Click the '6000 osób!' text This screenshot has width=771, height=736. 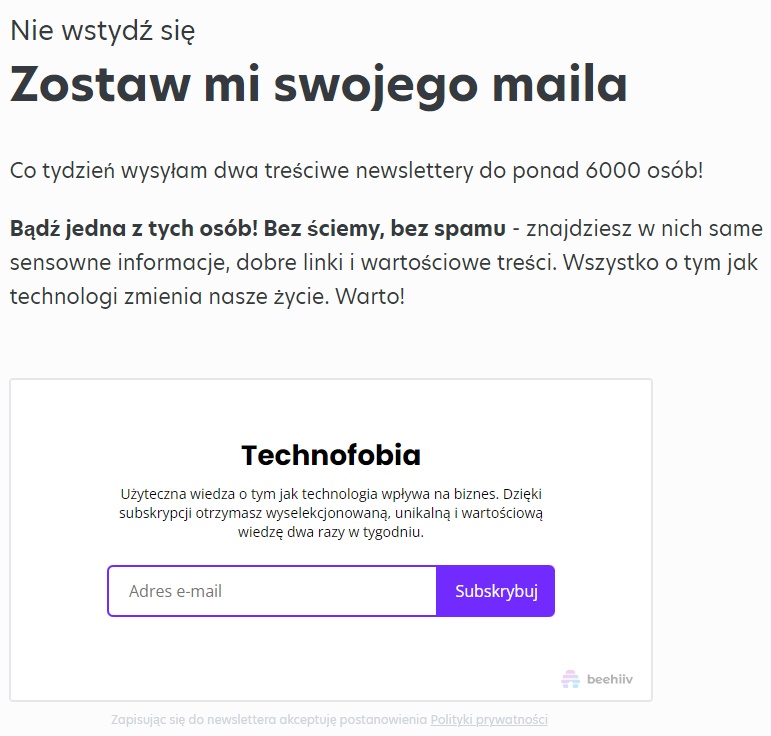pos(644,171)
